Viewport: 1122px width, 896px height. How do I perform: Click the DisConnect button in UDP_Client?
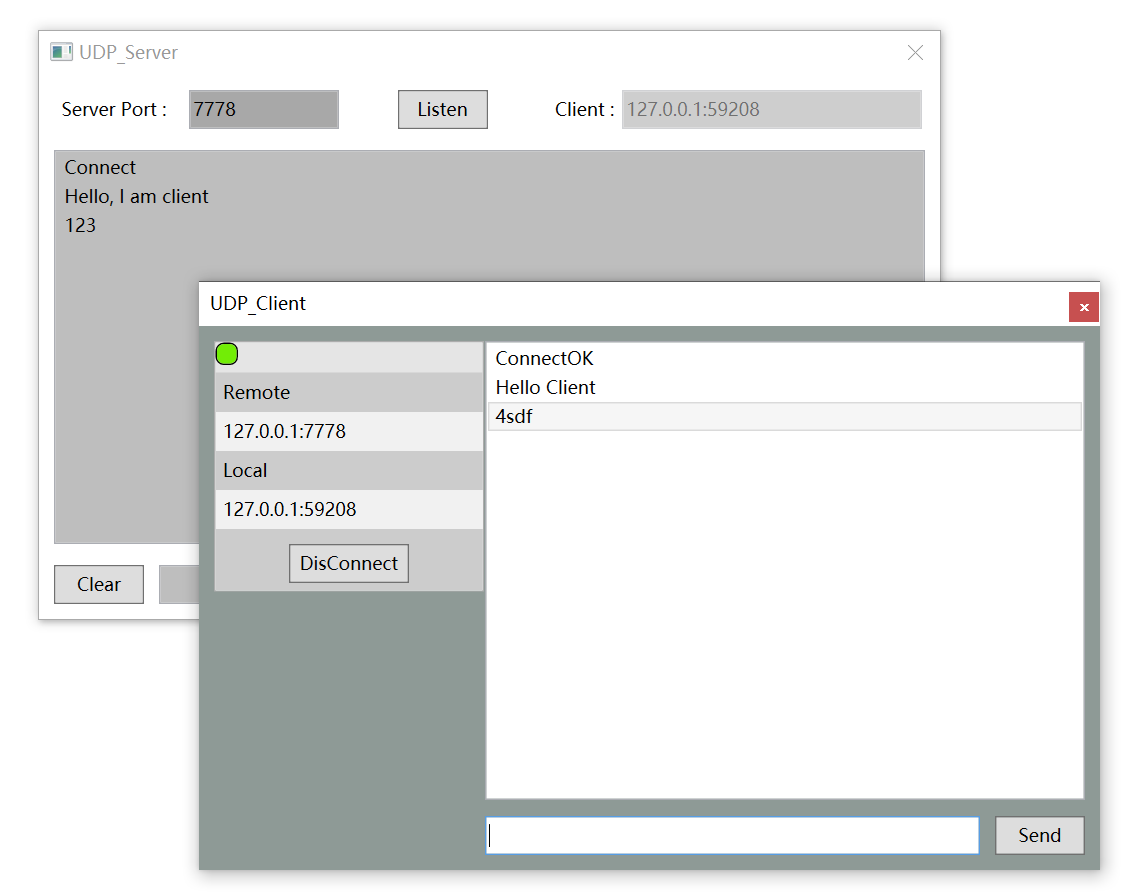pyautogui.click(x=348, y=563)
